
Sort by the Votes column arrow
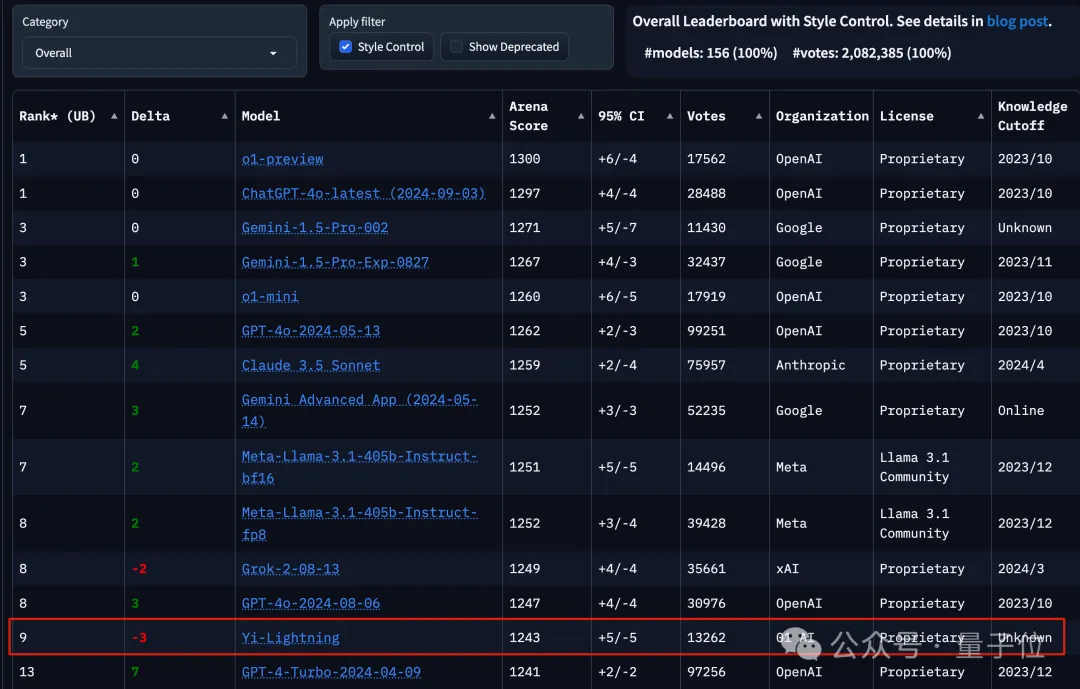point(758,116)
